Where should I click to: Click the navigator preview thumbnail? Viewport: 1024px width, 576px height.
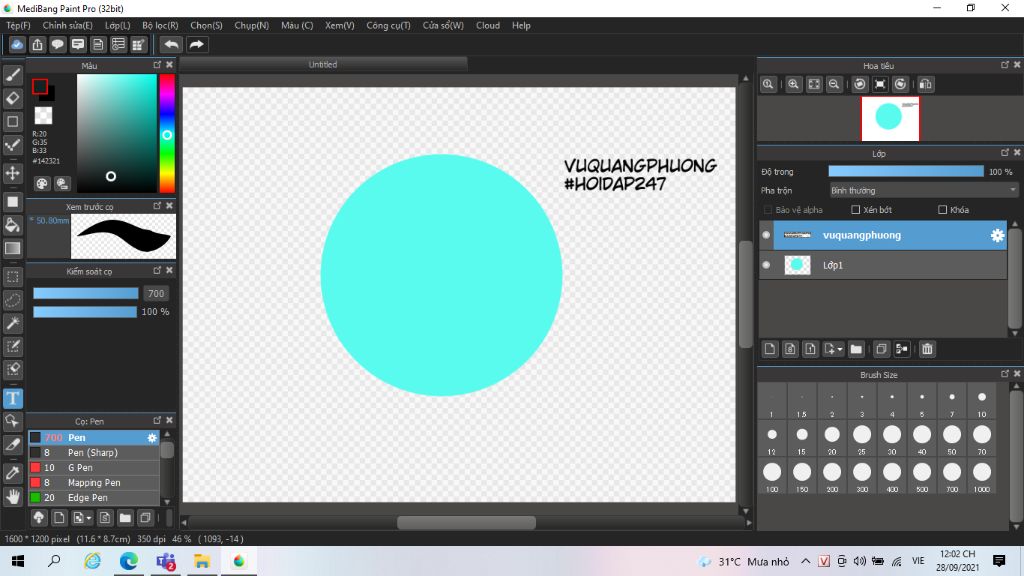coord(890,118)
